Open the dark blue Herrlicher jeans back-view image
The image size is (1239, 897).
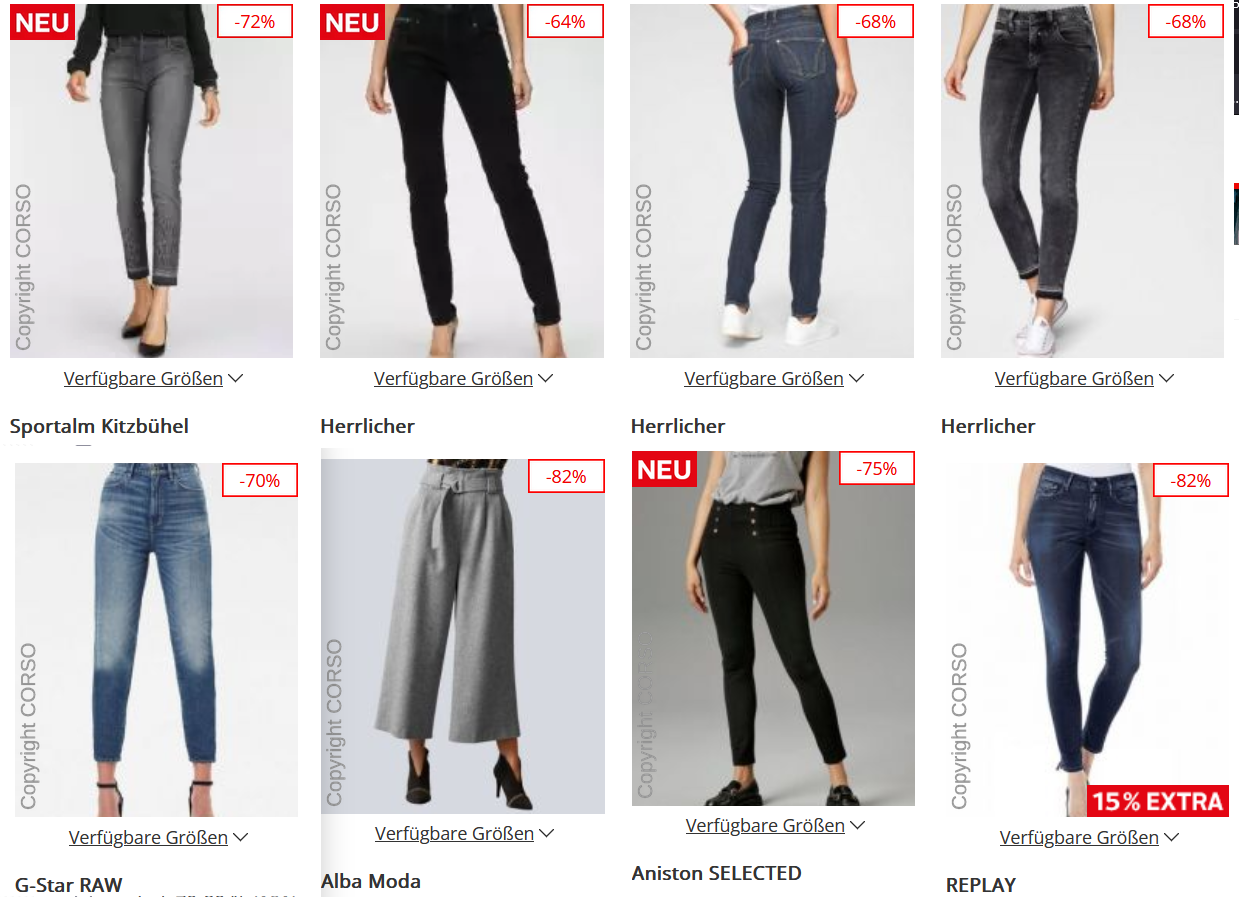point(772,181)
